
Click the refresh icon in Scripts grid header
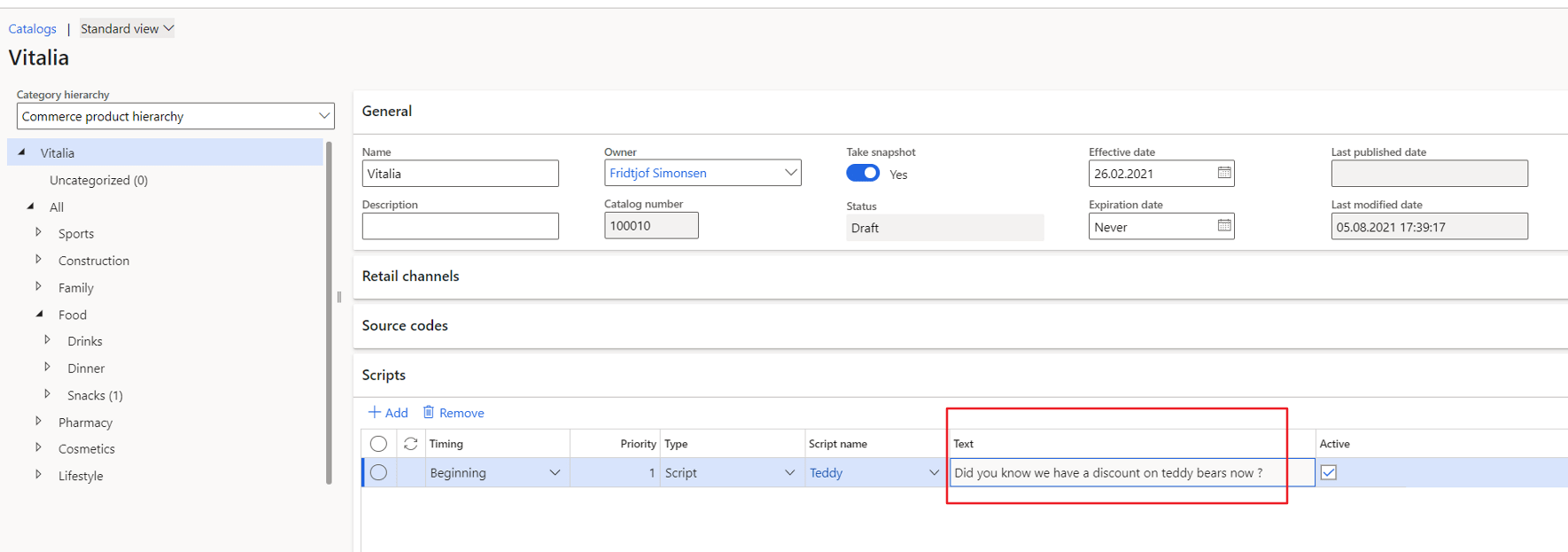pos(410,444)
